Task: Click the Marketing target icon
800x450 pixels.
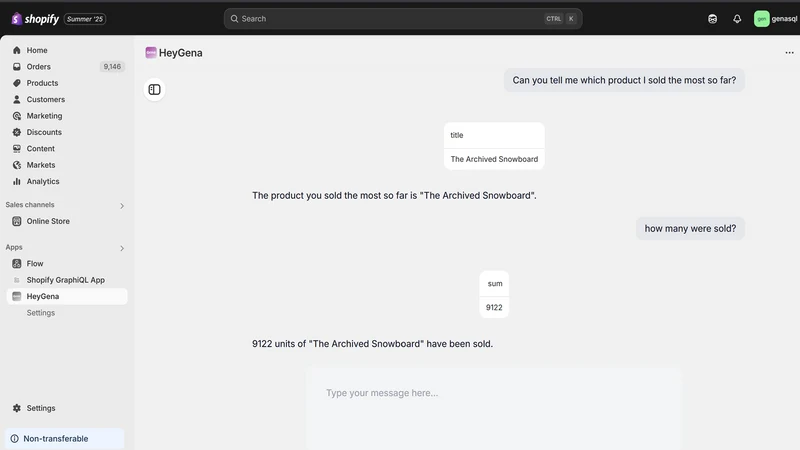Action: click(17, 116)
